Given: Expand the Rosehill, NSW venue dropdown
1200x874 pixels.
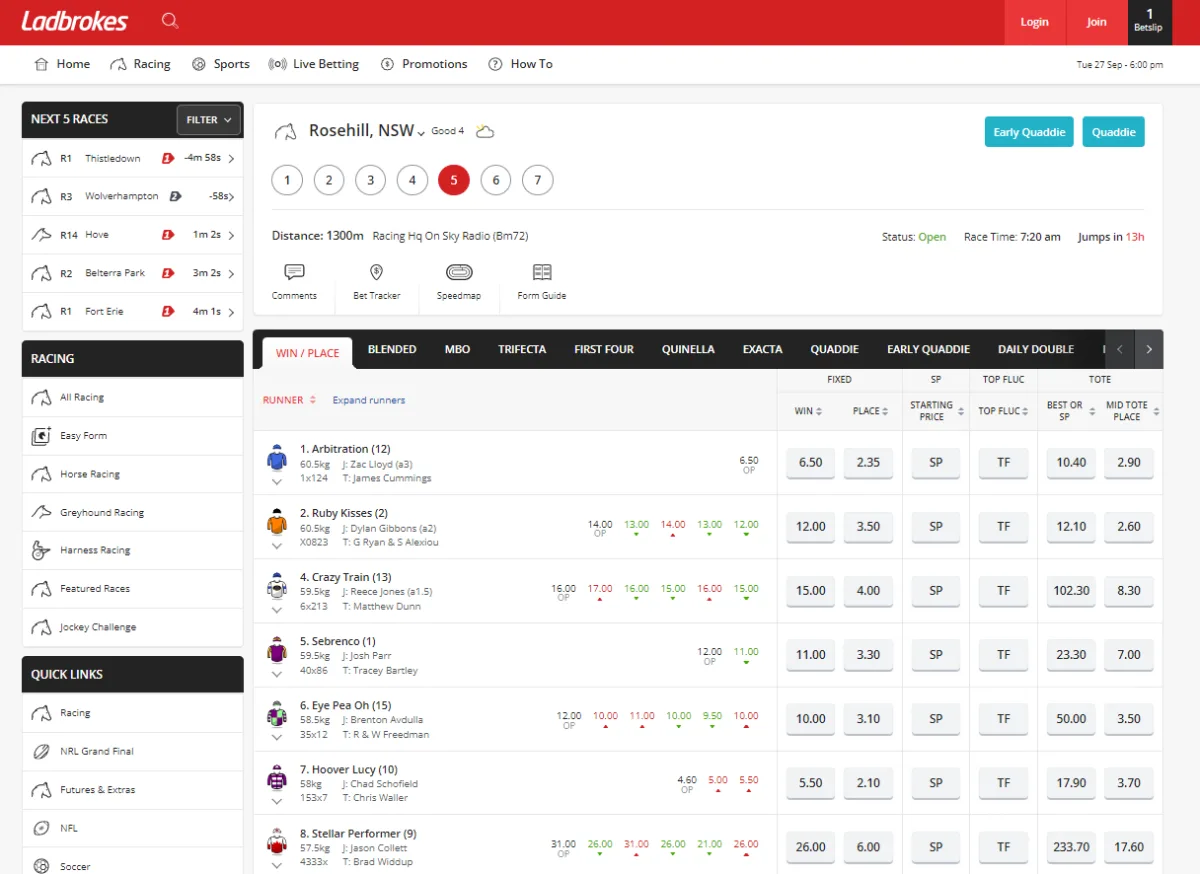Looking at the screenshot, I should [x=421, y=133].
